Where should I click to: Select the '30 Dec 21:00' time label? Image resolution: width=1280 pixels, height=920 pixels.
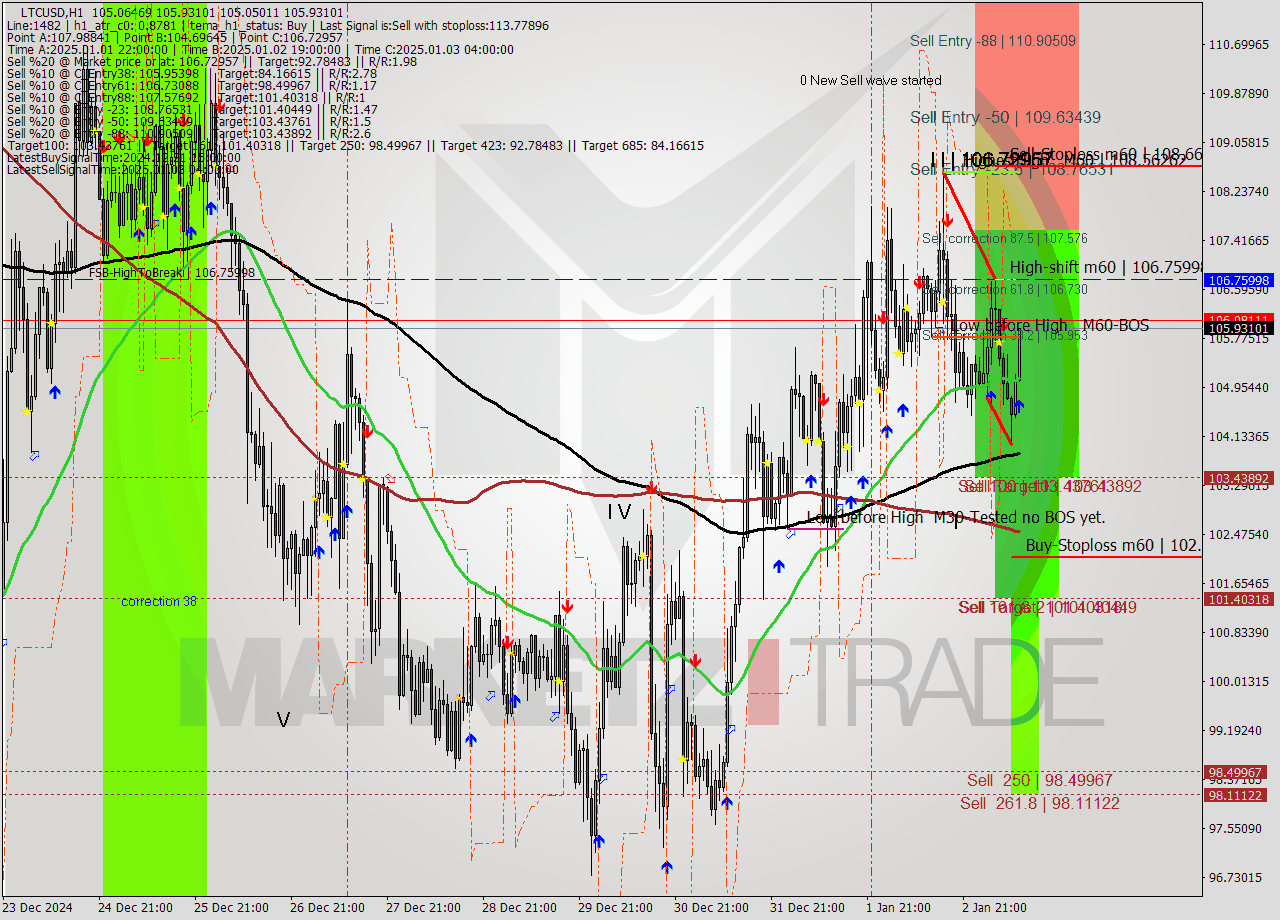point(711,907)
